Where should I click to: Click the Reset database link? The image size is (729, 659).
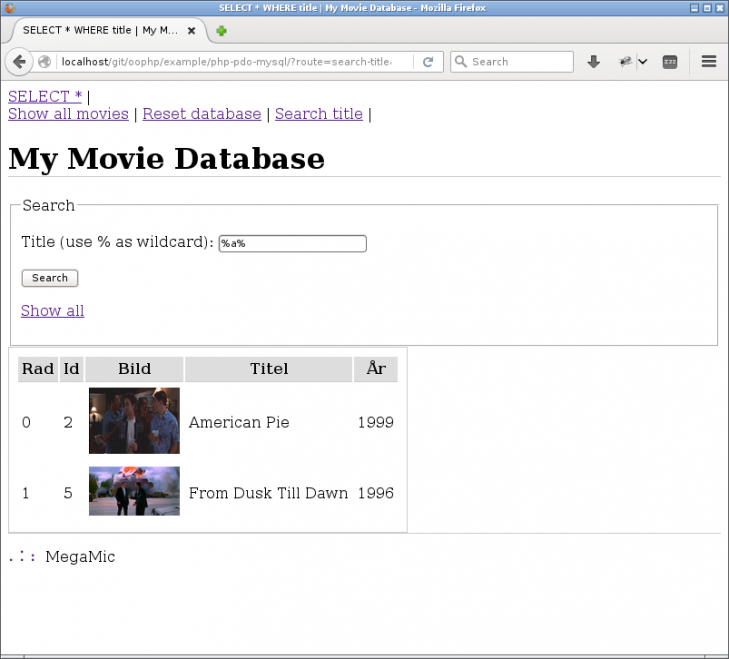[x=202, y=114]
